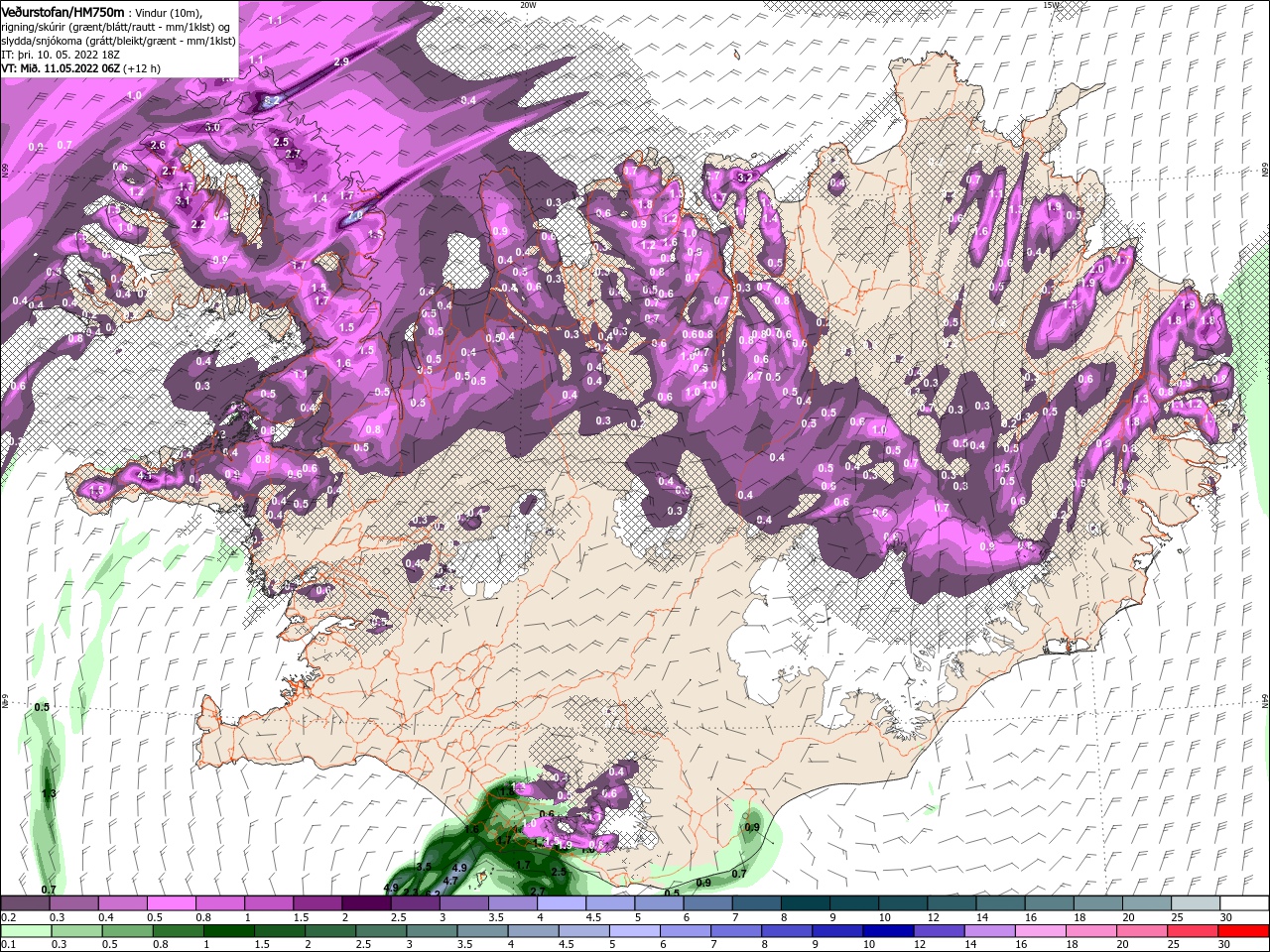Click the lilac 14 rain legend swatch
This screenshot has height=952, width=1270.
click(989, 931)
